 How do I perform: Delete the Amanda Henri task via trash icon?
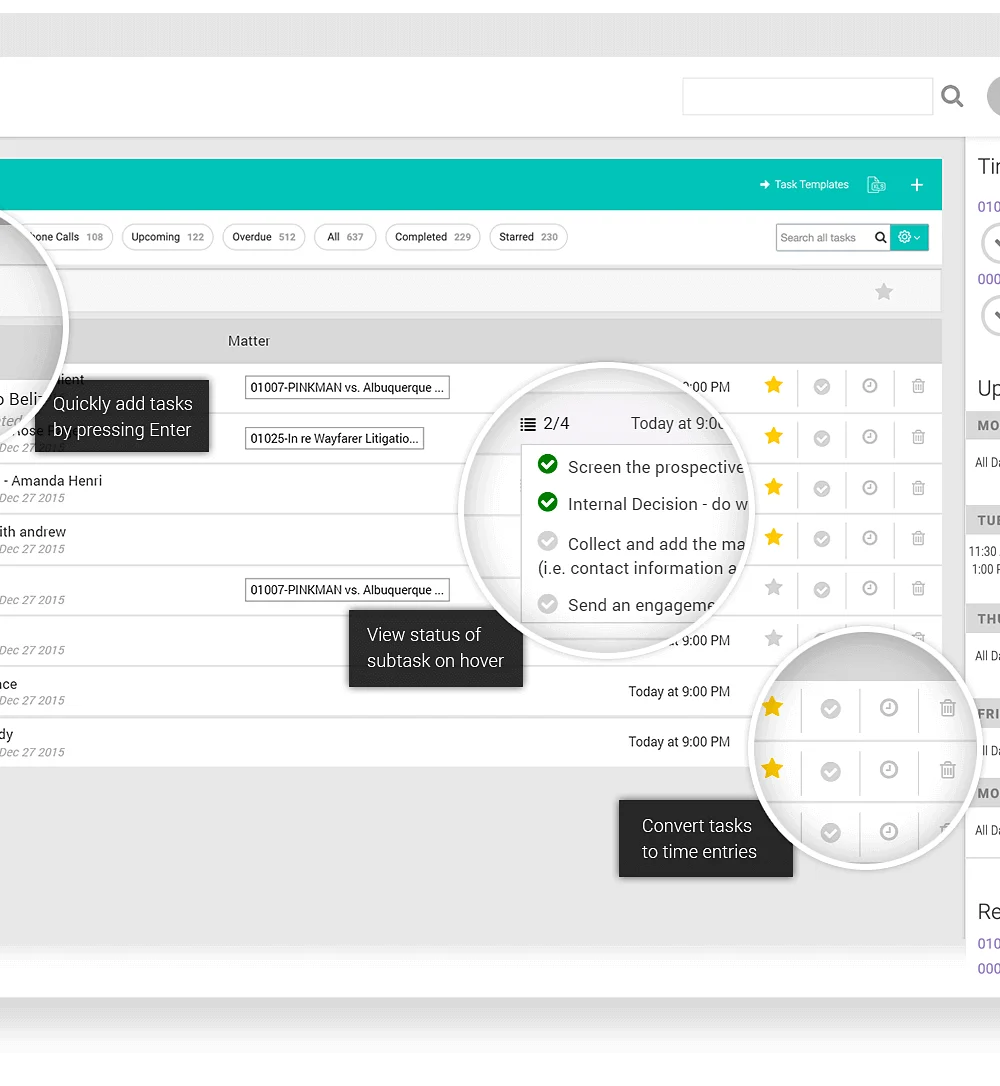tap(918, 488)
